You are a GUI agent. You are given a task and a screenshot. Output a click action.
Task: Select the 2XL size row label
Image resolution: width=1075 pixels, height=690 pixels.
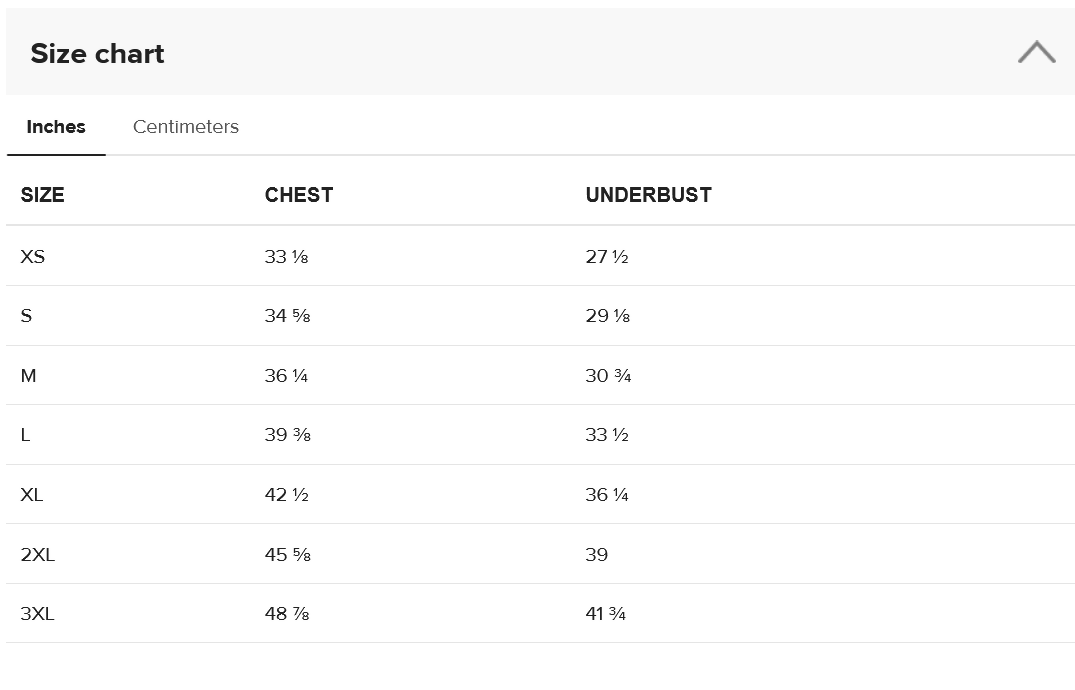click(38, 555)
